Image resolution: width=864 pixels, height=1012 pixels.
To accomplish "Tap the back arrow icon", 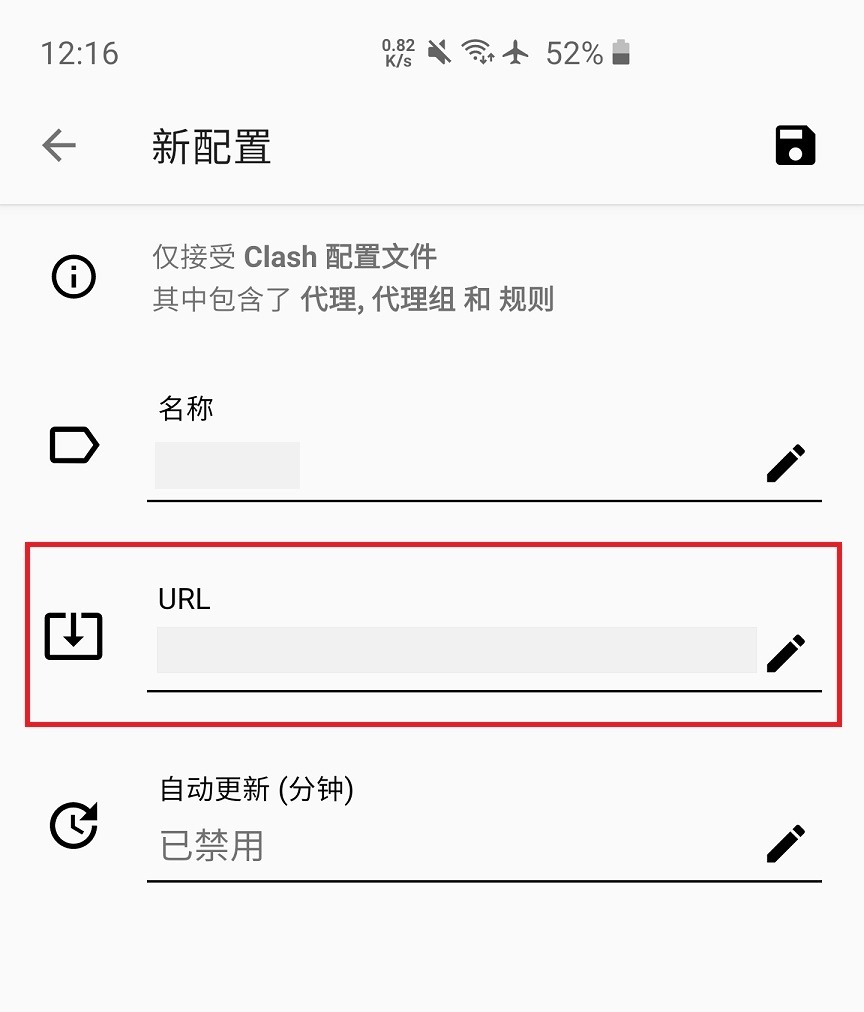I will [x=59, y=145].
